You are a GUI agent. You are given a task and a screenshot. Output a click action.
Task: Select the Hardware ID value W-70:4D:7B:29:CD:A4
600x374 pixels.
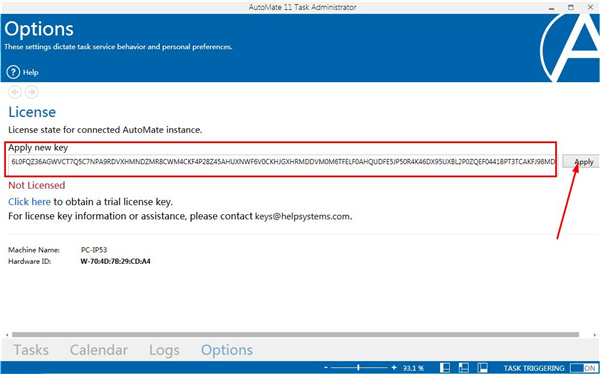115,262
